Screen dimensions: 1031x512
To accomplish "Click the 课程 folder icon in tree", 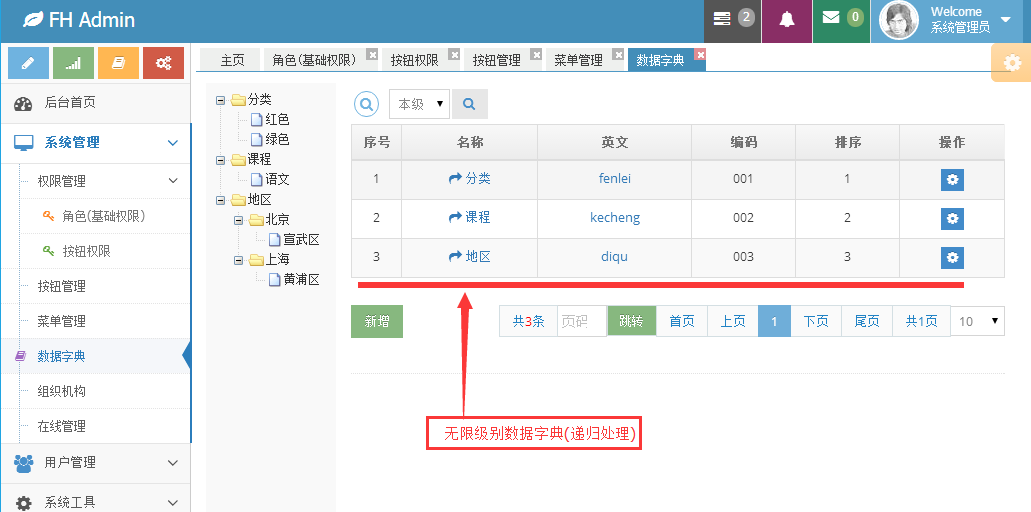I will (x=238, y=160).
